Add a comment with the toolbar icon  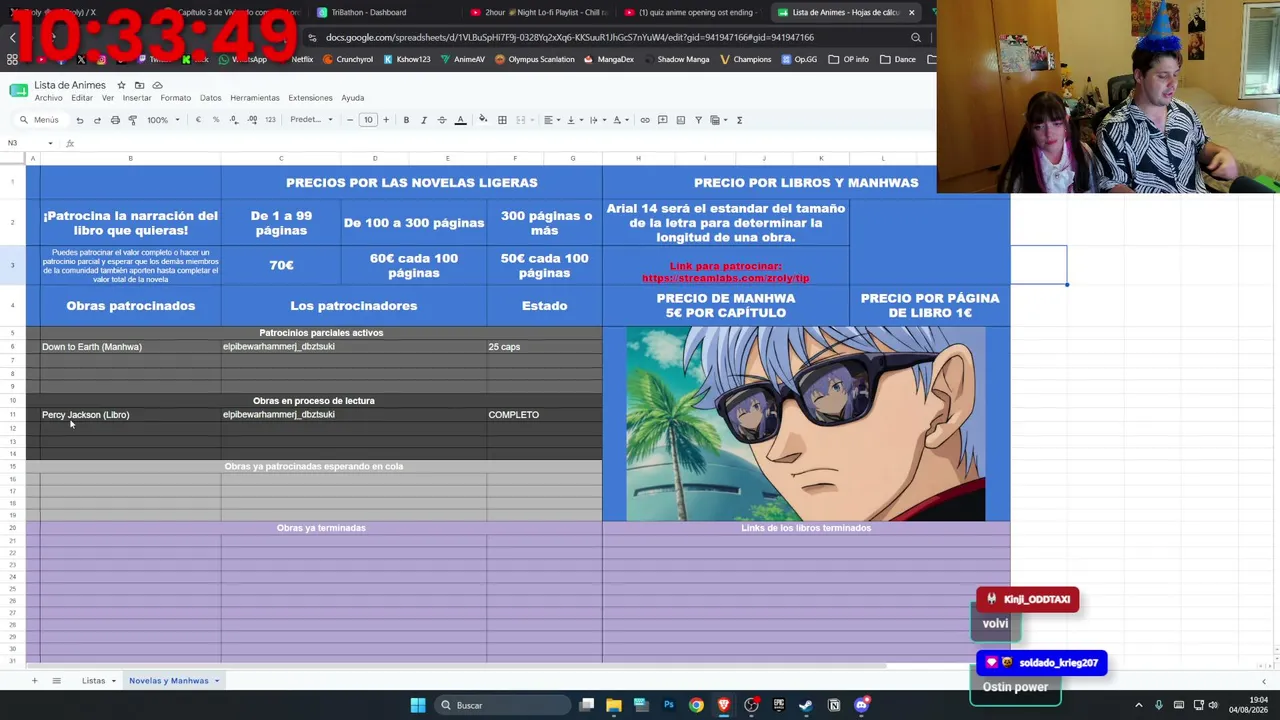coord(663,120)
